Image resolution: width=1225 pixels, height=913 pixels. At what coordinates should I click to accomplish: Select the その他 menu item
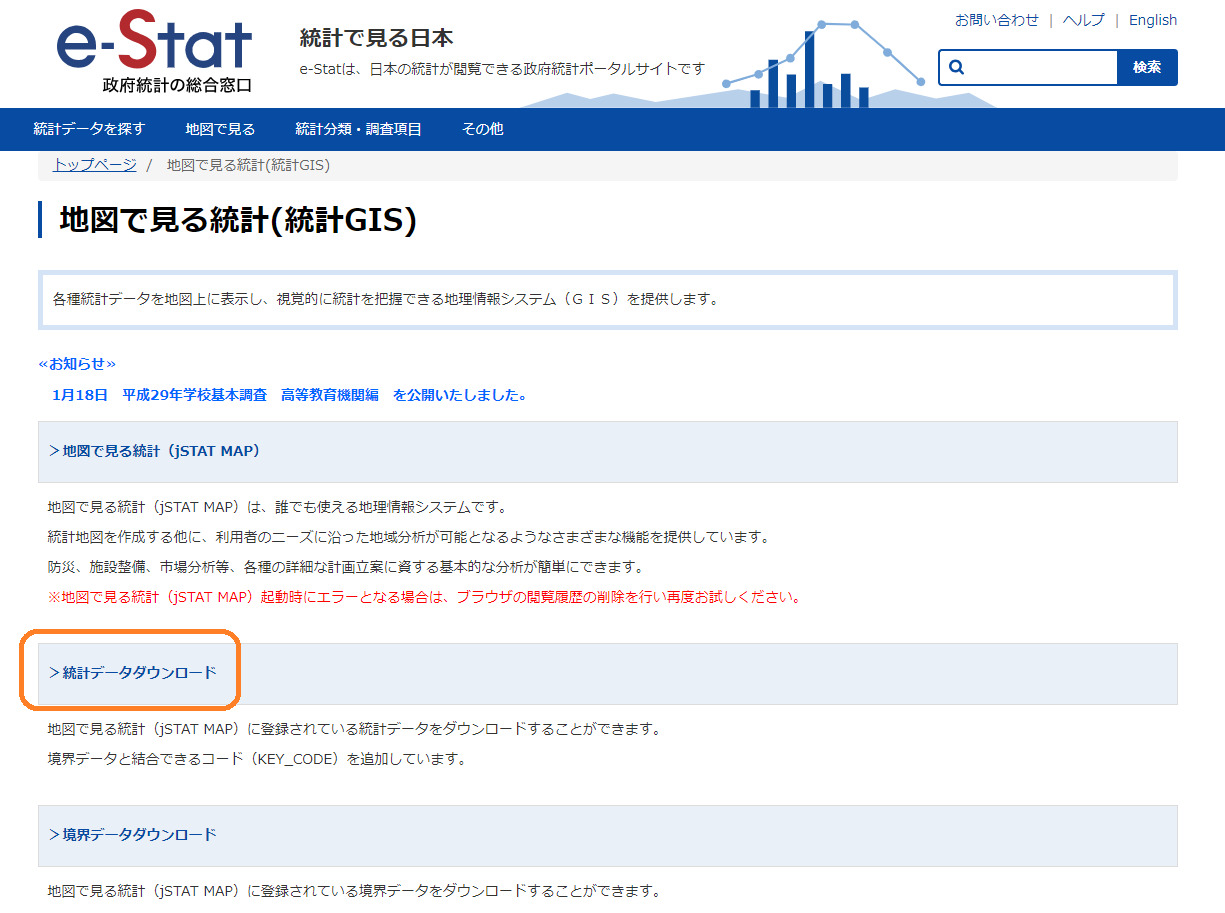tap(482, 129)
